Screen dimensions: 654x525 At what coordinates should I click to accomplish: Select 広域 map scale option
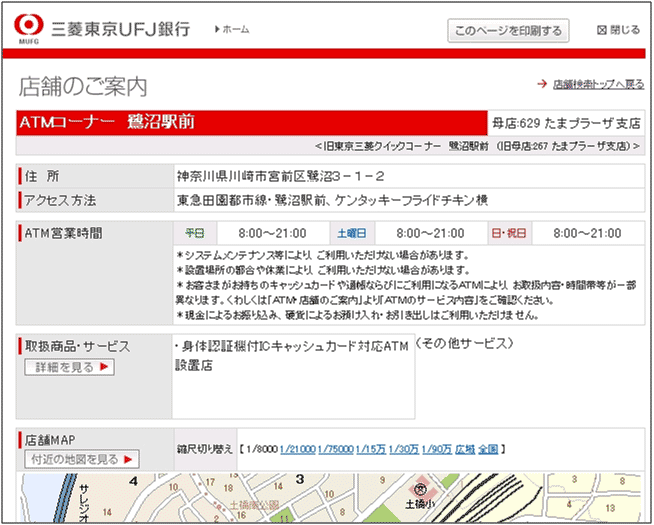(464, 449)
